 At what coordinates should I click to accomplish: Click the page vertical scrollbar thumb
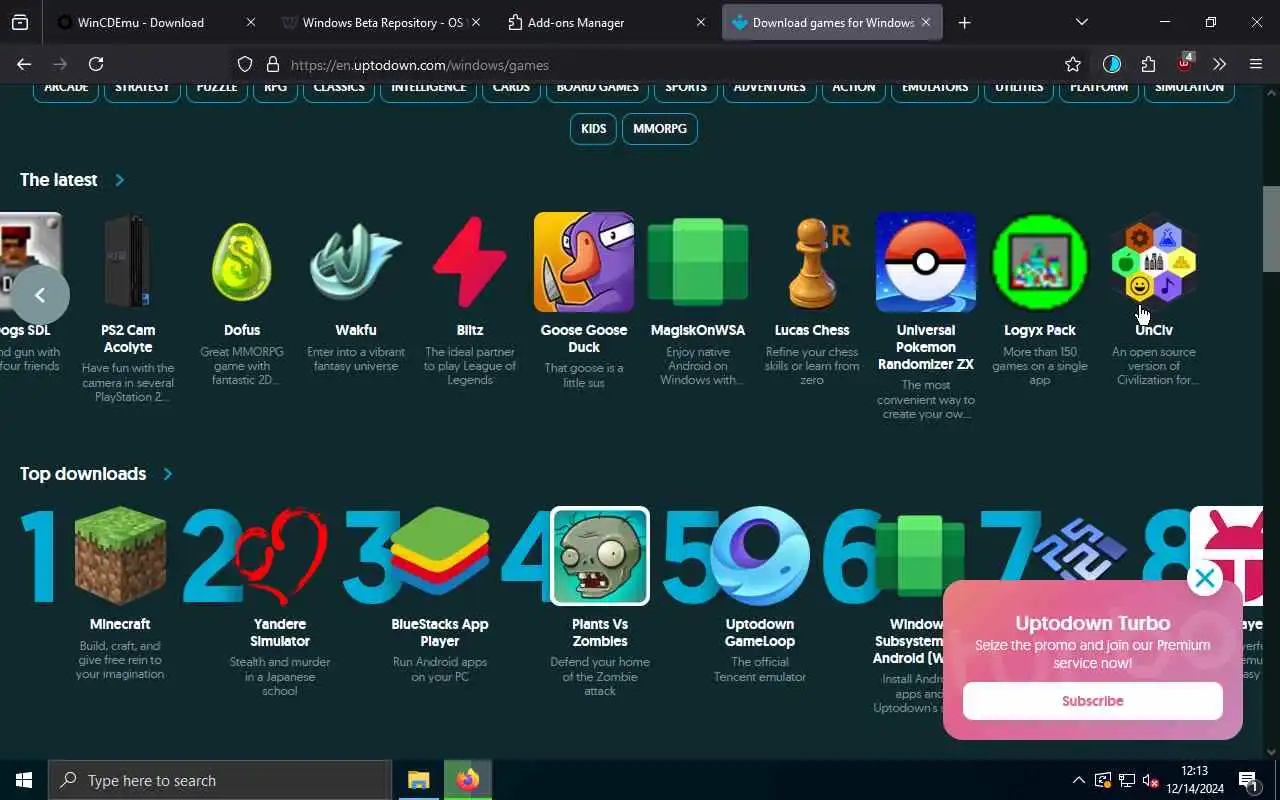click(1270, 228)
